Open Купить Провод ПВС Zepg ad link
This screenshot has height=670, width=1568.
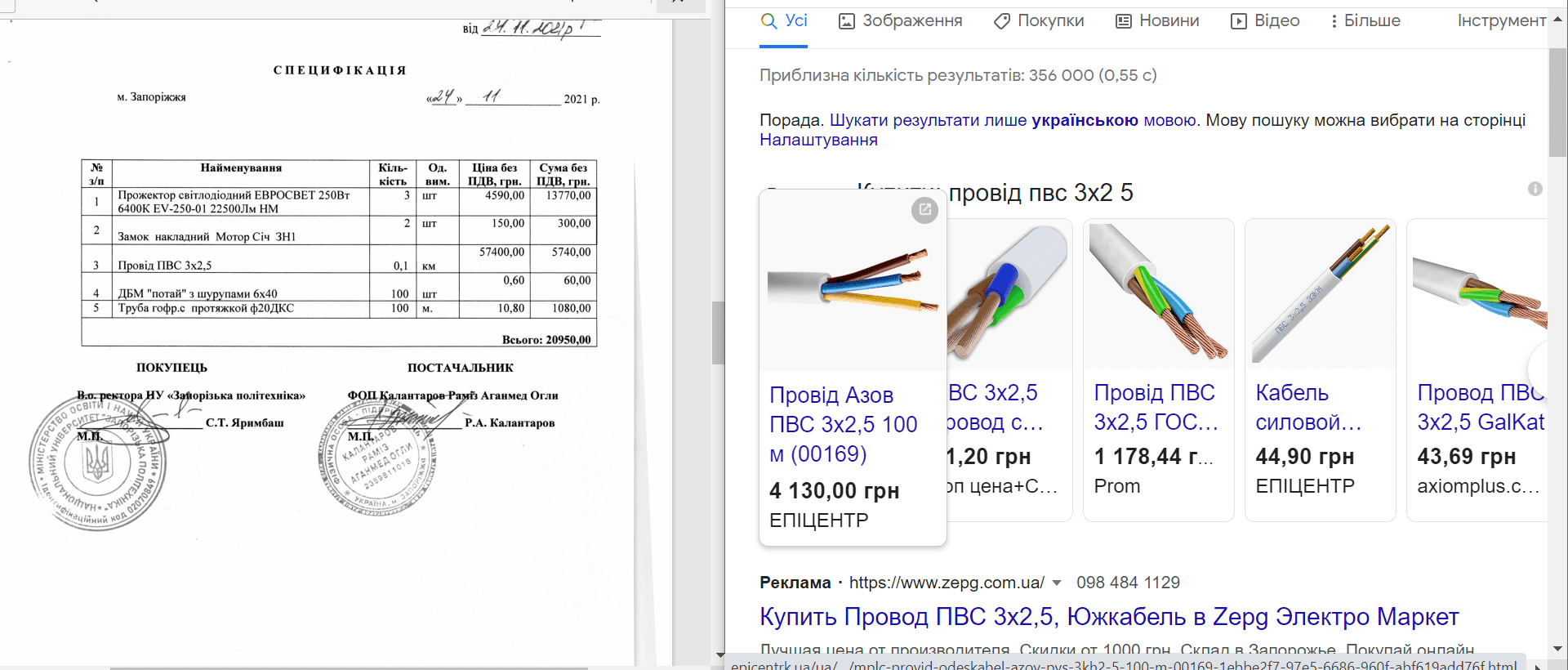pos(1109,617)
